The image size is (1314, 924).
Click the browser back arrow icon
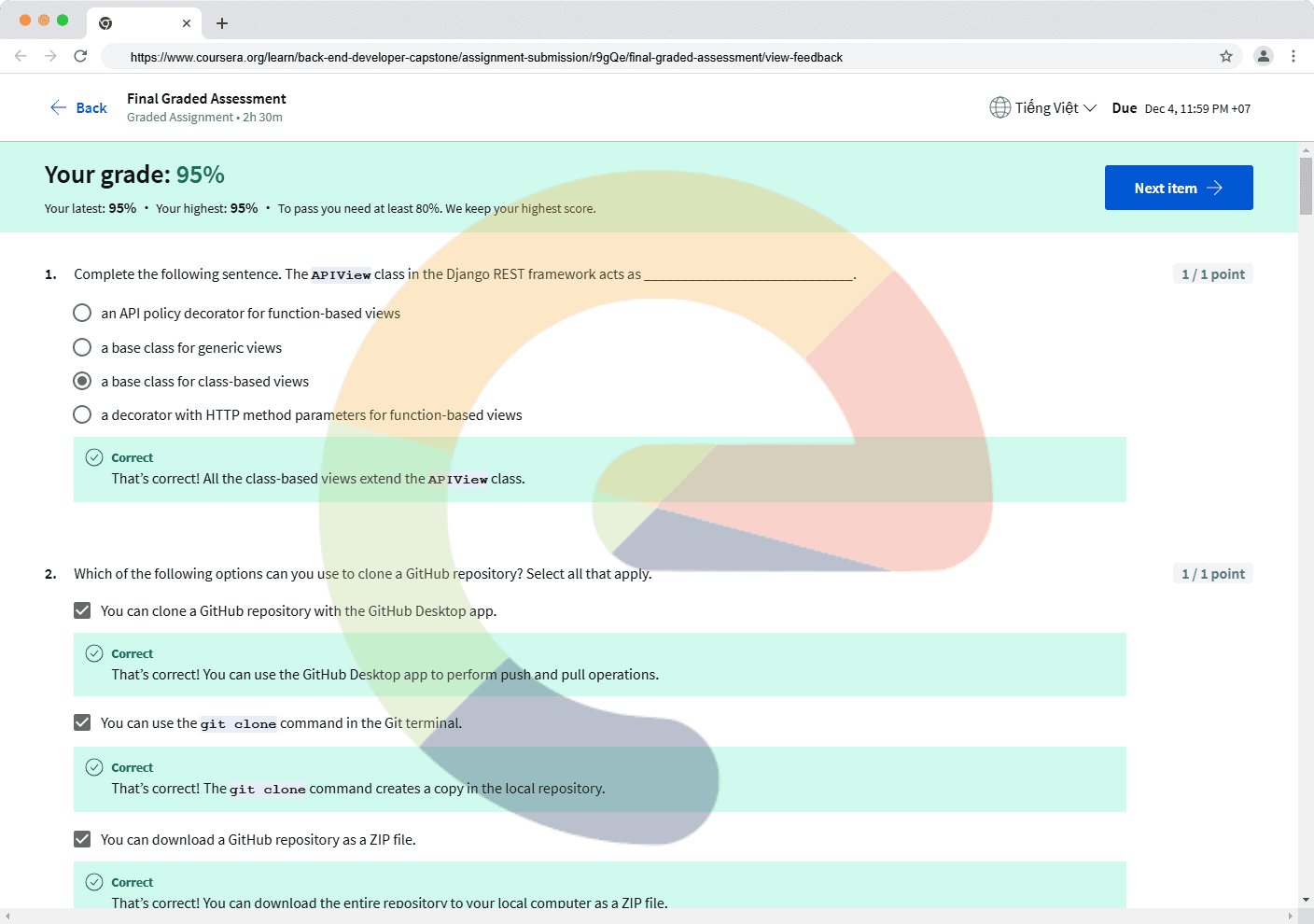[x=21, y=56]
